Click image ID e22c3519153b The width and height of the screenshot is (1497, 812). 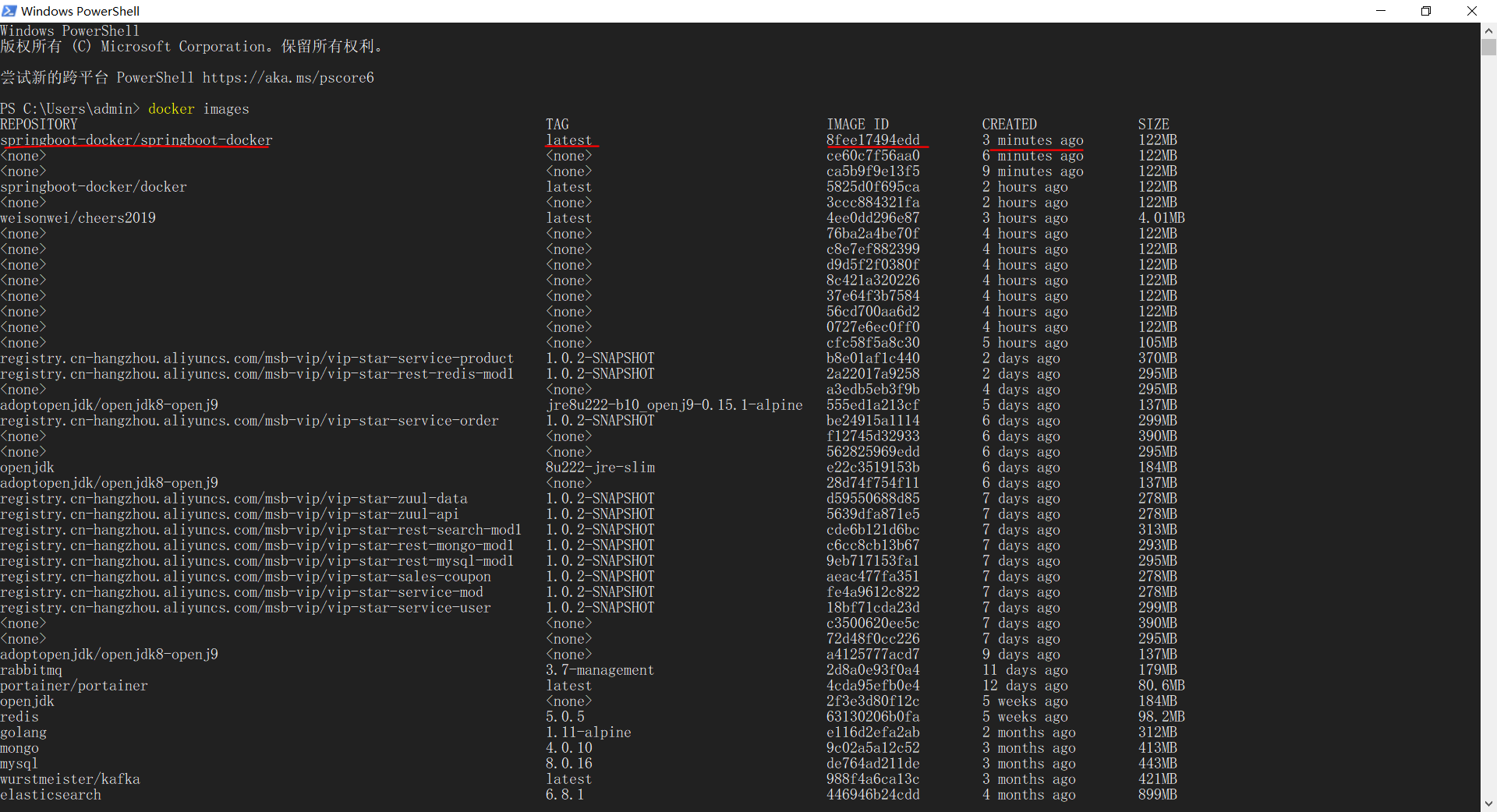(x=873, y=468)
